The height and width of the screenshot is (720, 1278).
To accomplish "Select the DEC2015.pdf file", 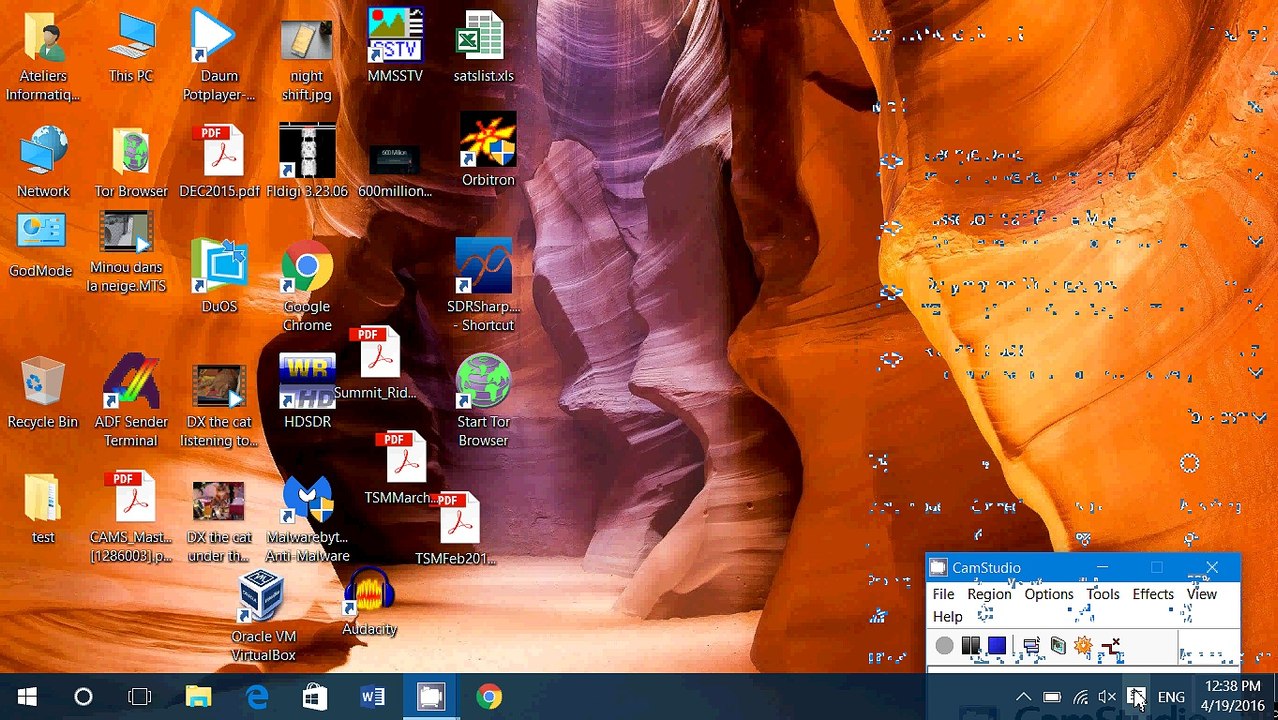I will [x=219, y=162].
